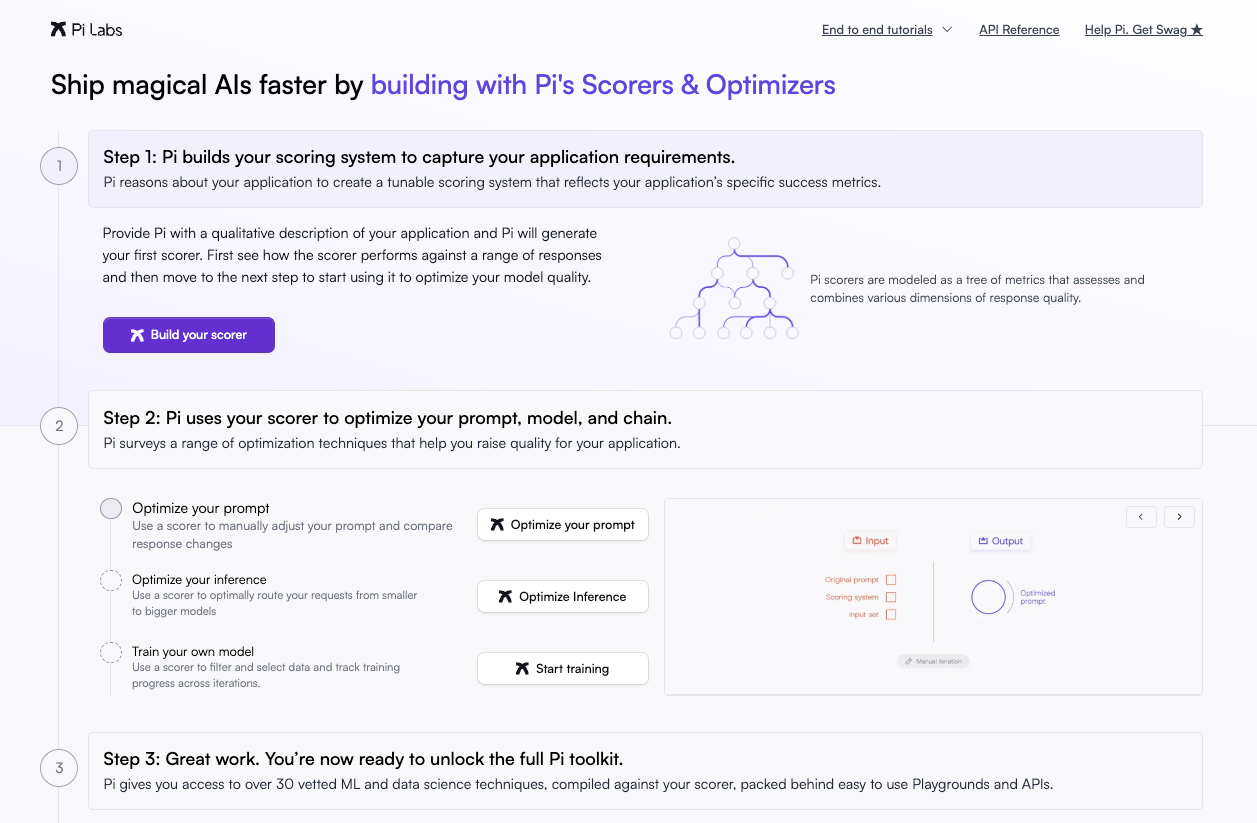Select the Optimize your inference step circle
The height and width of the screenshot is (823, 1257).
click(x=111, y=581)
